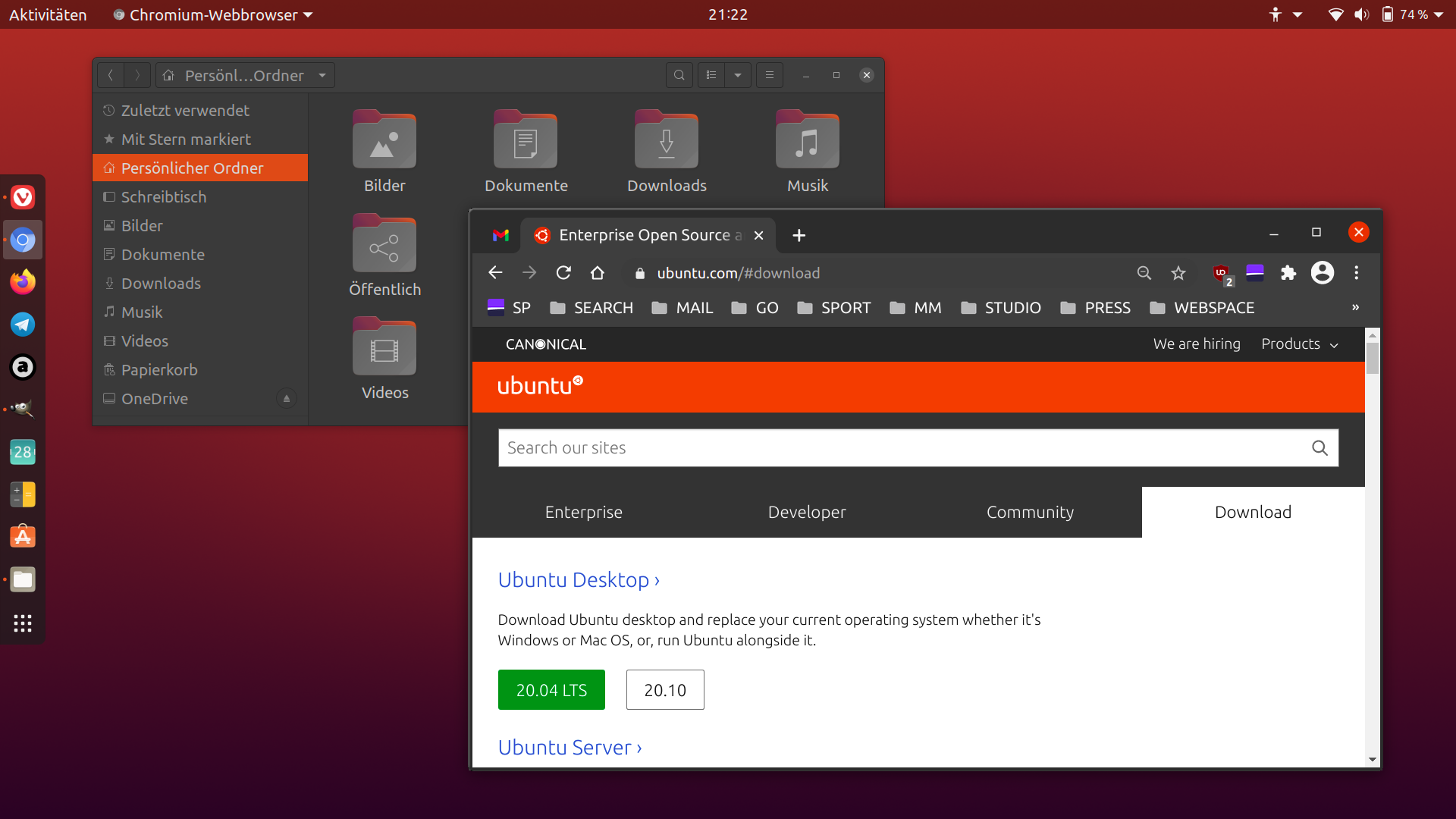Toggle the bookmark star for this page
This screenshot has width=1456, height=819.
point(1178,273)
